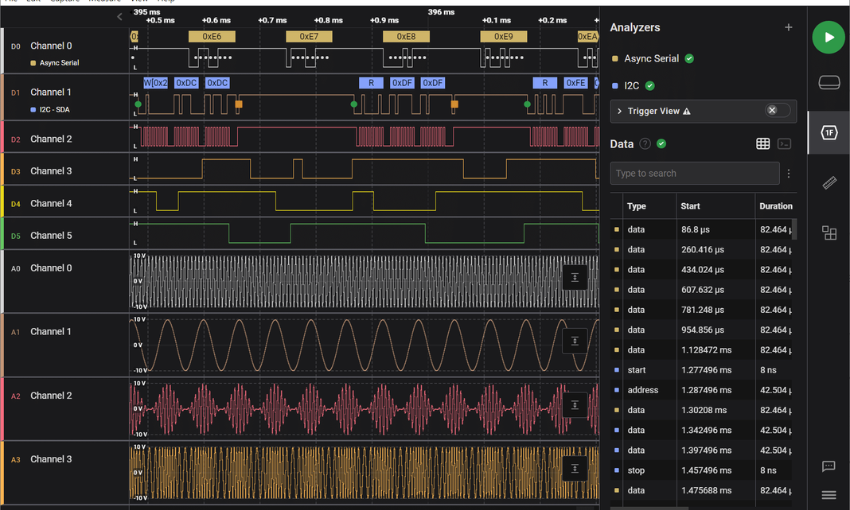Open the Measurements ruler panel
This screenshot has height=510, width=850.
(829, 182)
